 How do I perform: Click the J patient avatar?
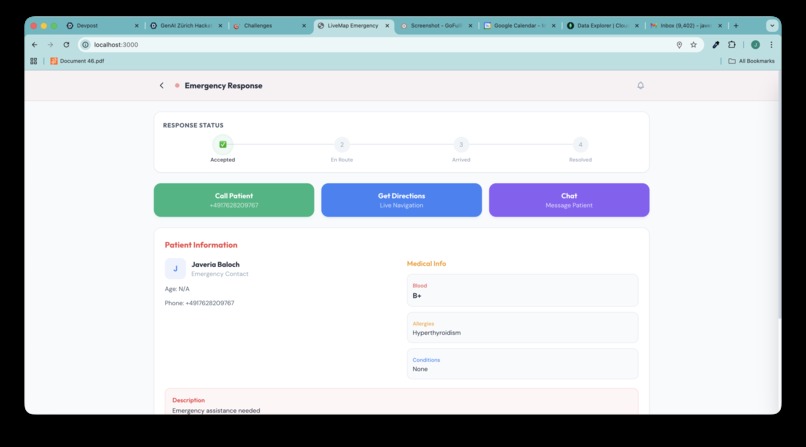tap(175, 269)
